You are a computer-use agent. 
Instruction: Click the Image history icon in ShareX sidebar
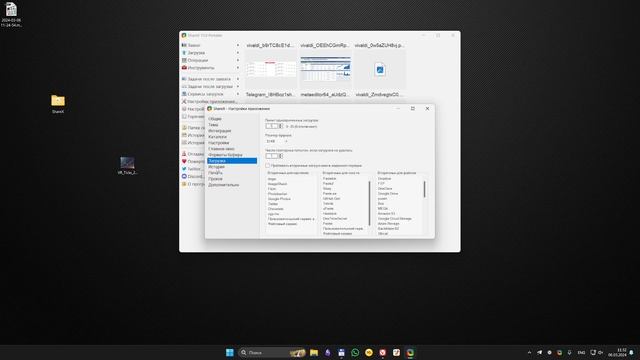[x=184, y=143]
